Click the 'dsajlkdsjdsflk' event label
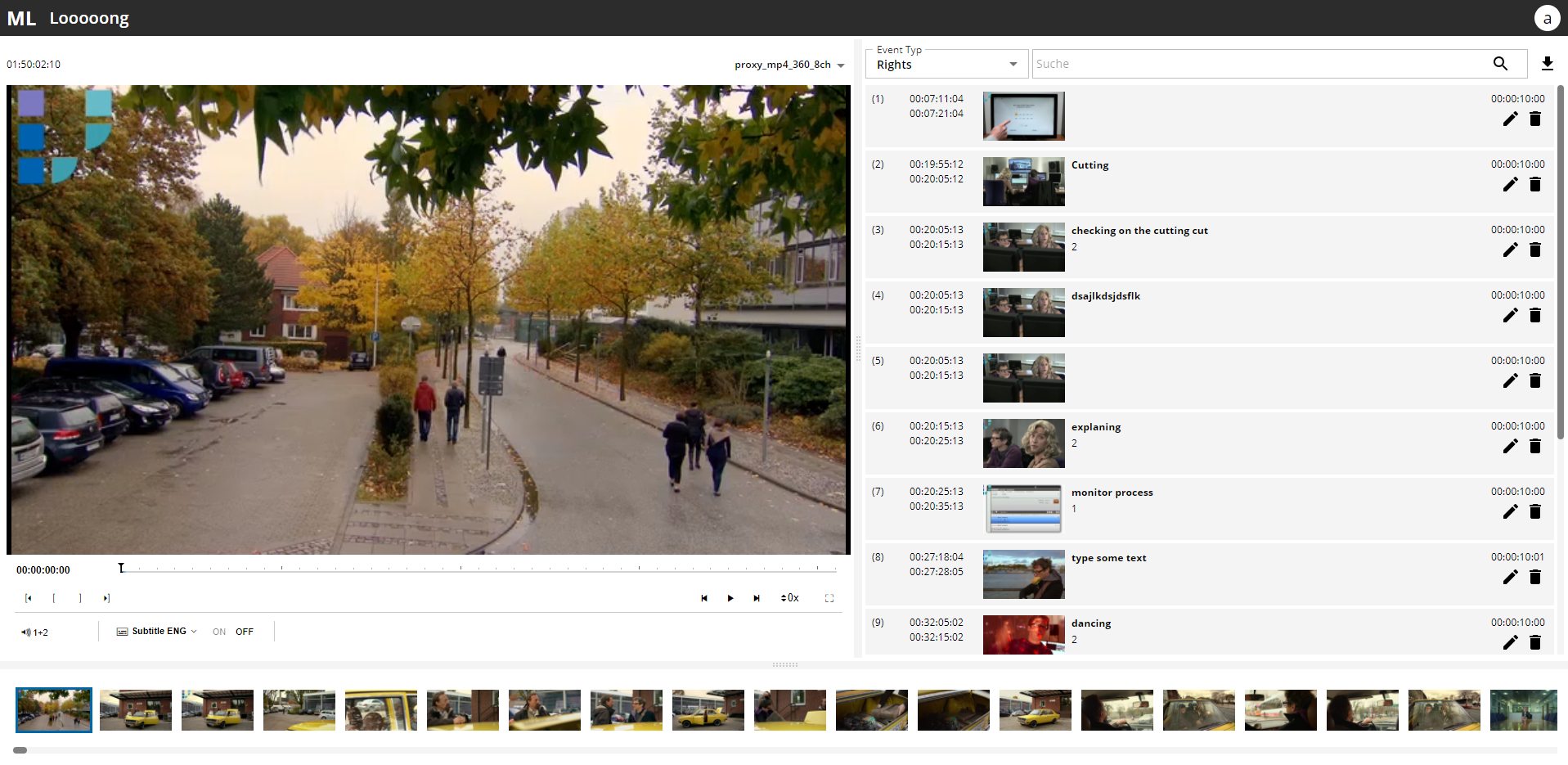 [x=1106, y=296]
